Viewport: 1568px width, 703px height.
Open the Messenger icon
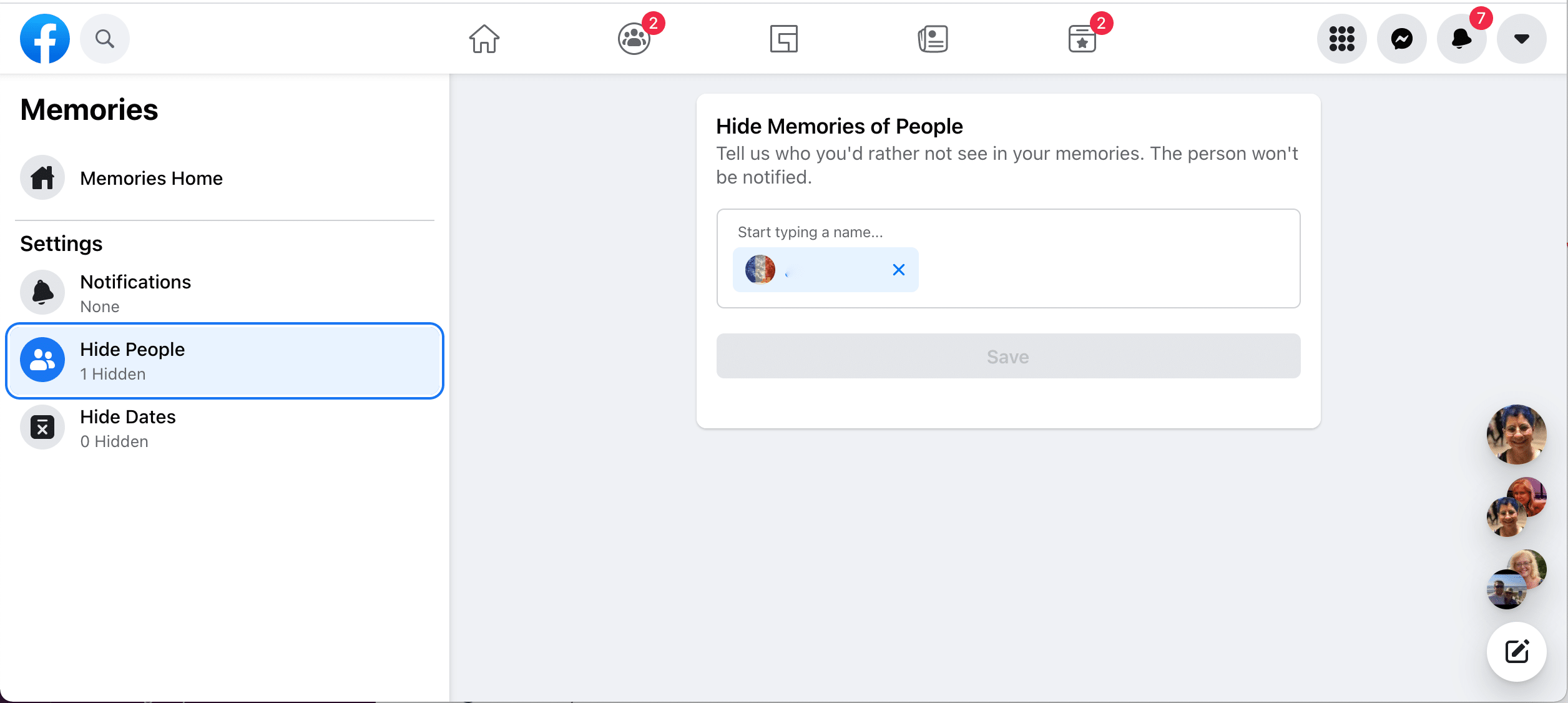pos(1401,39)
